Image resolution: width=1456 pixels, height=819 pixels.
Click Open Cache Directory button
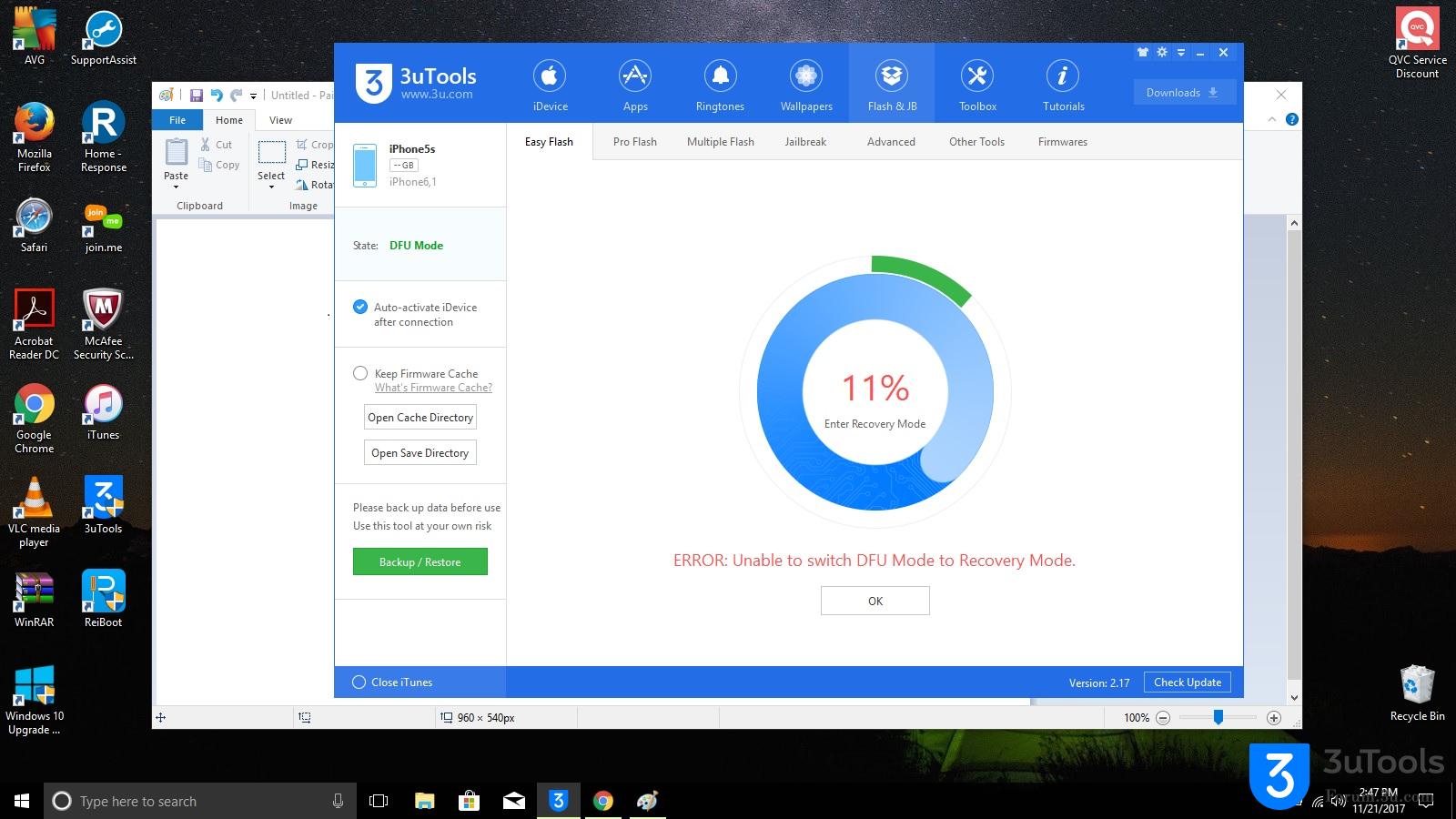pyautogui.click(x=420, y=418)
